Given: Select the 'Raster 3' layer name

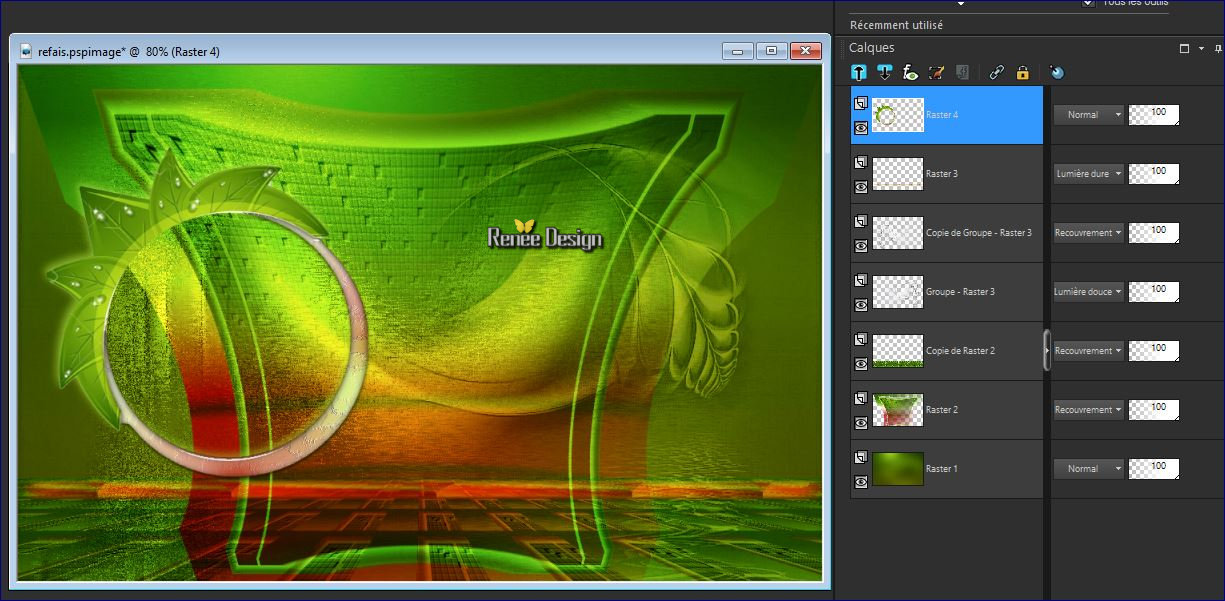Looking at the screenshot, I should tap(941, 174).
